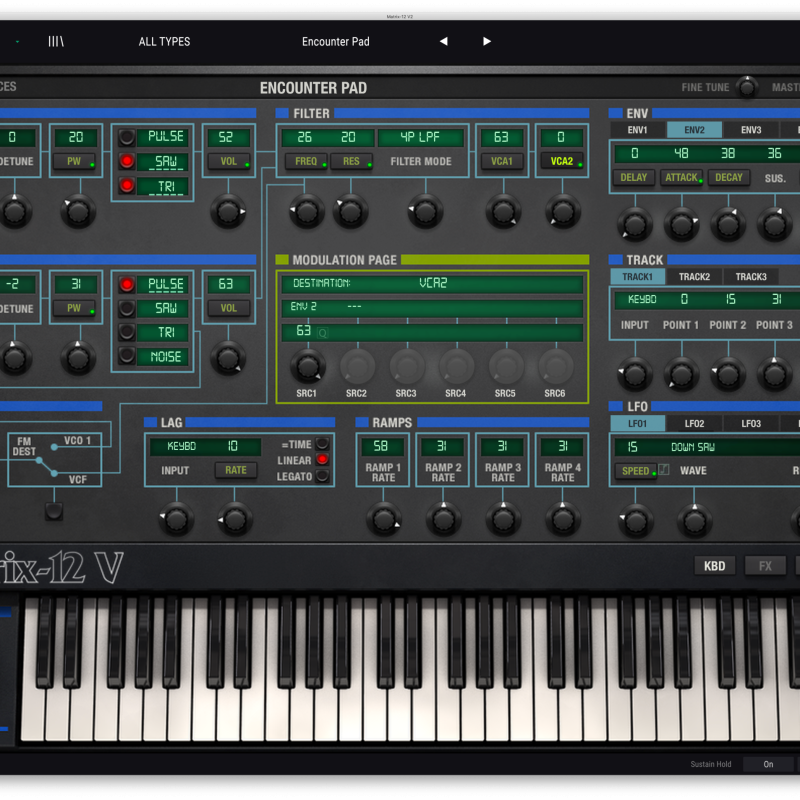This screenshot has height=800, width=800.
Task: Select TRACK1 tab
Action: (637, 277)
